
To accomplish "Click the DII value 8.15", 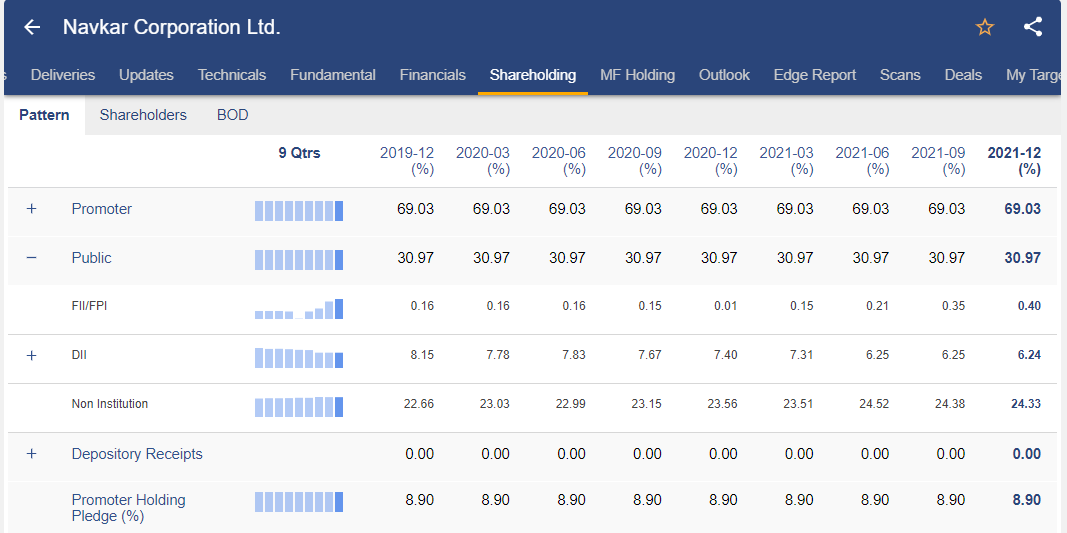I will coord(423,355).
